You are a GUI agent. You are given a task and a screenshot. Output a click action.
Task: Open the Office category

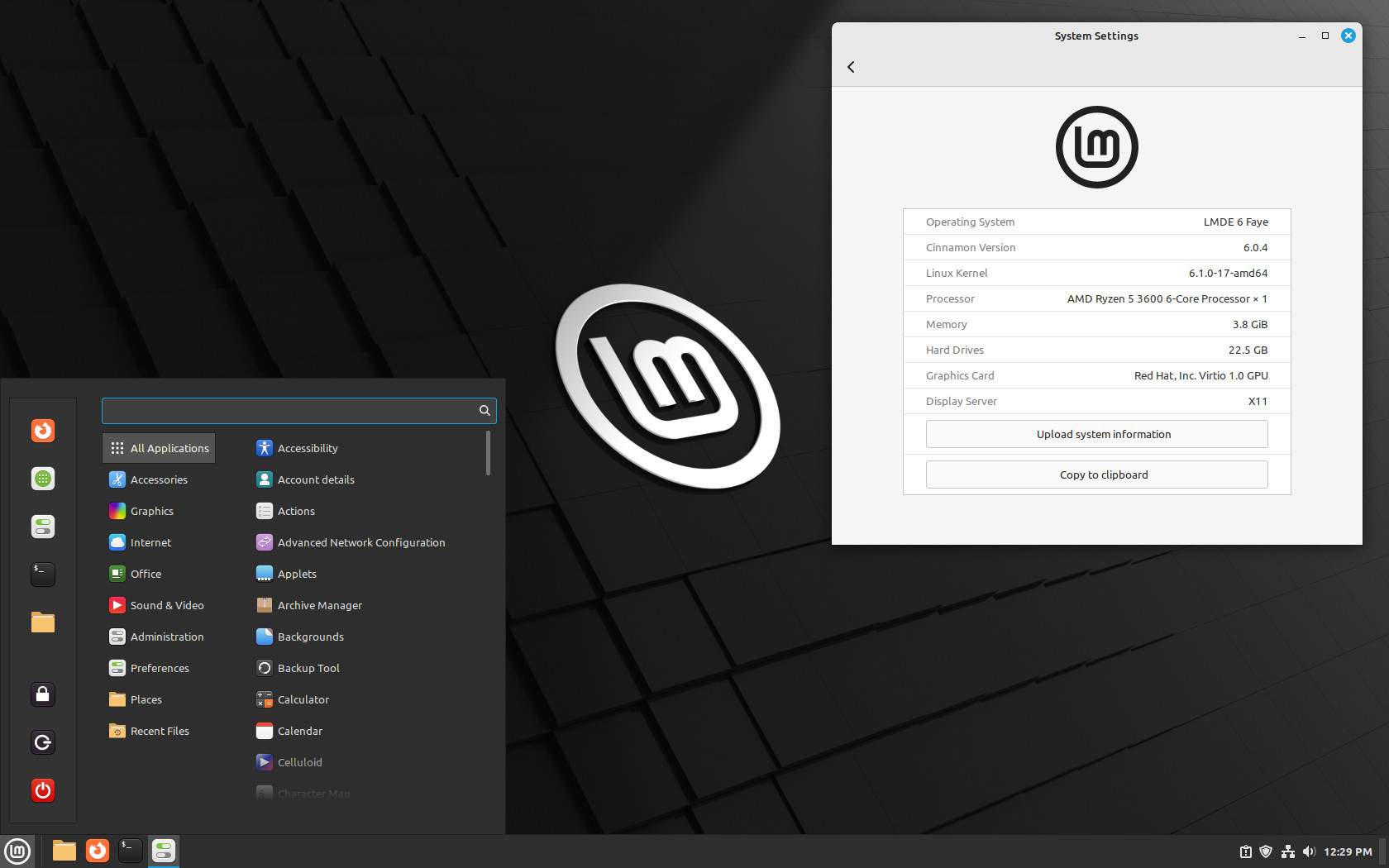tap(159, 574)
